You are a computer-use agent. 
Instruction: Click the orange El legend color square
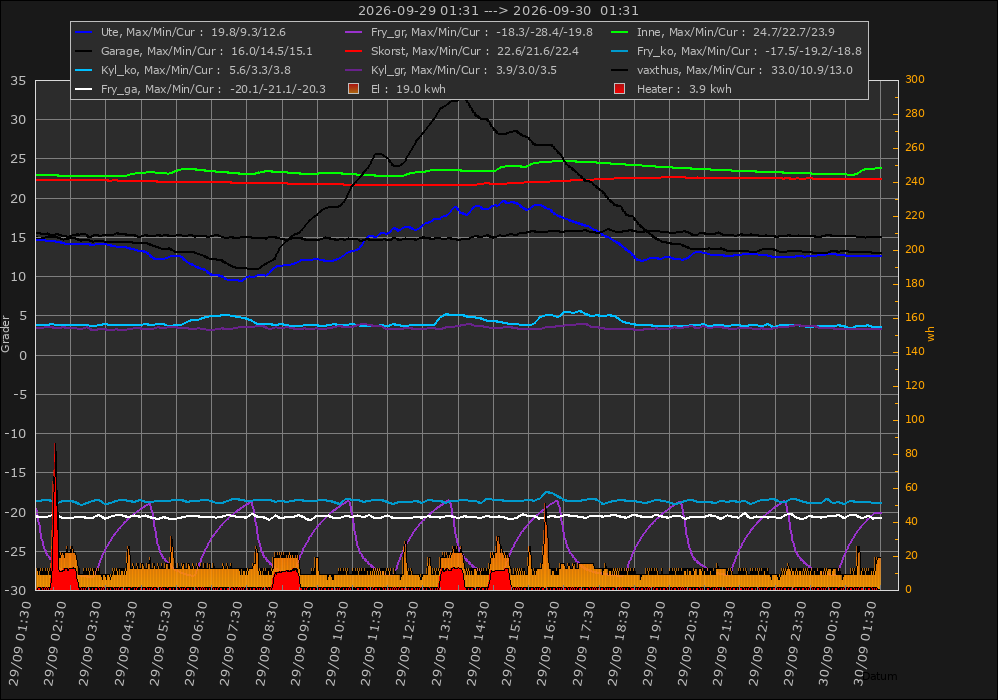(x=353, y=88)
